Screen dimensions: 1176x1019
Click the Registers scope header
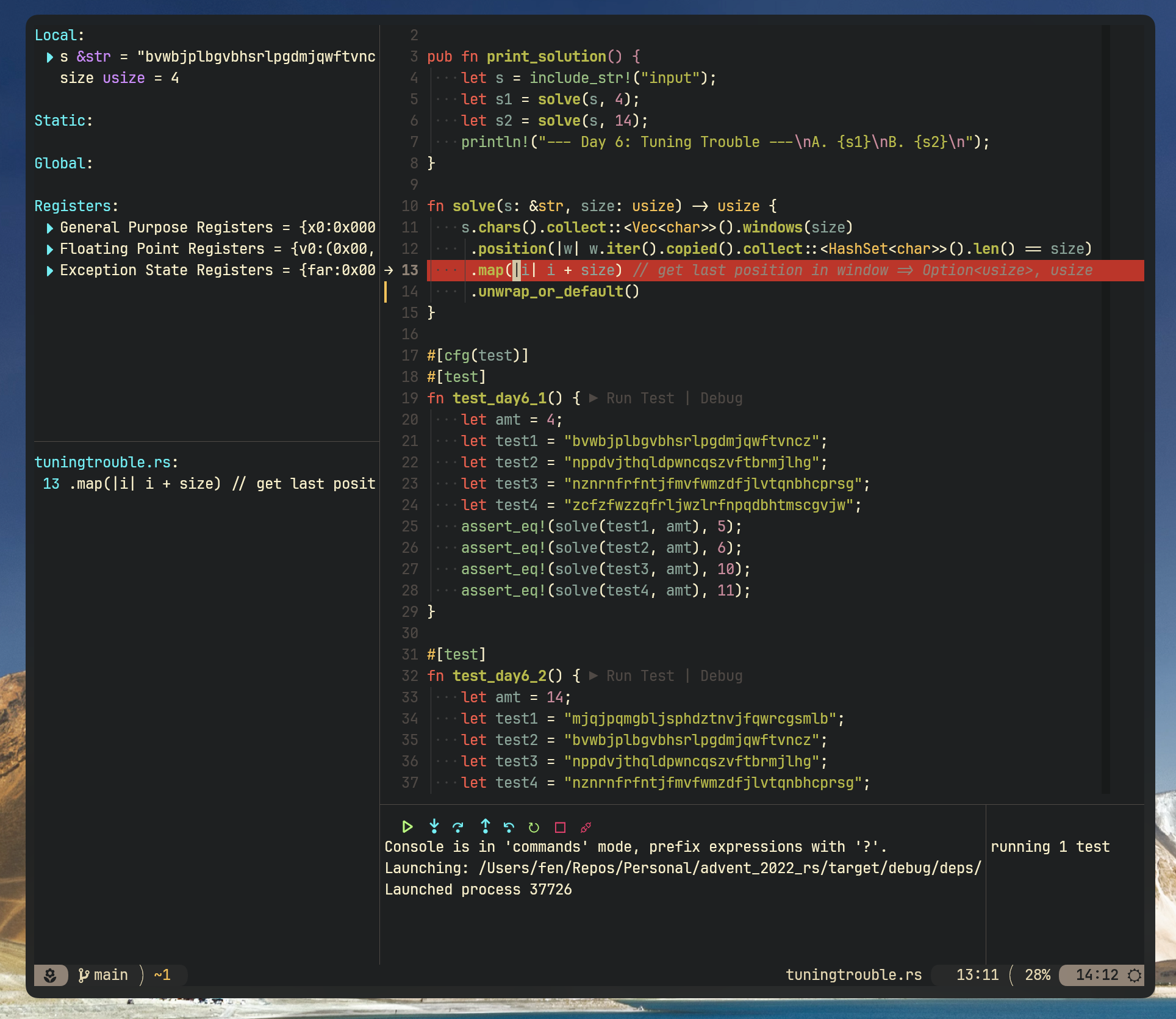76,206
